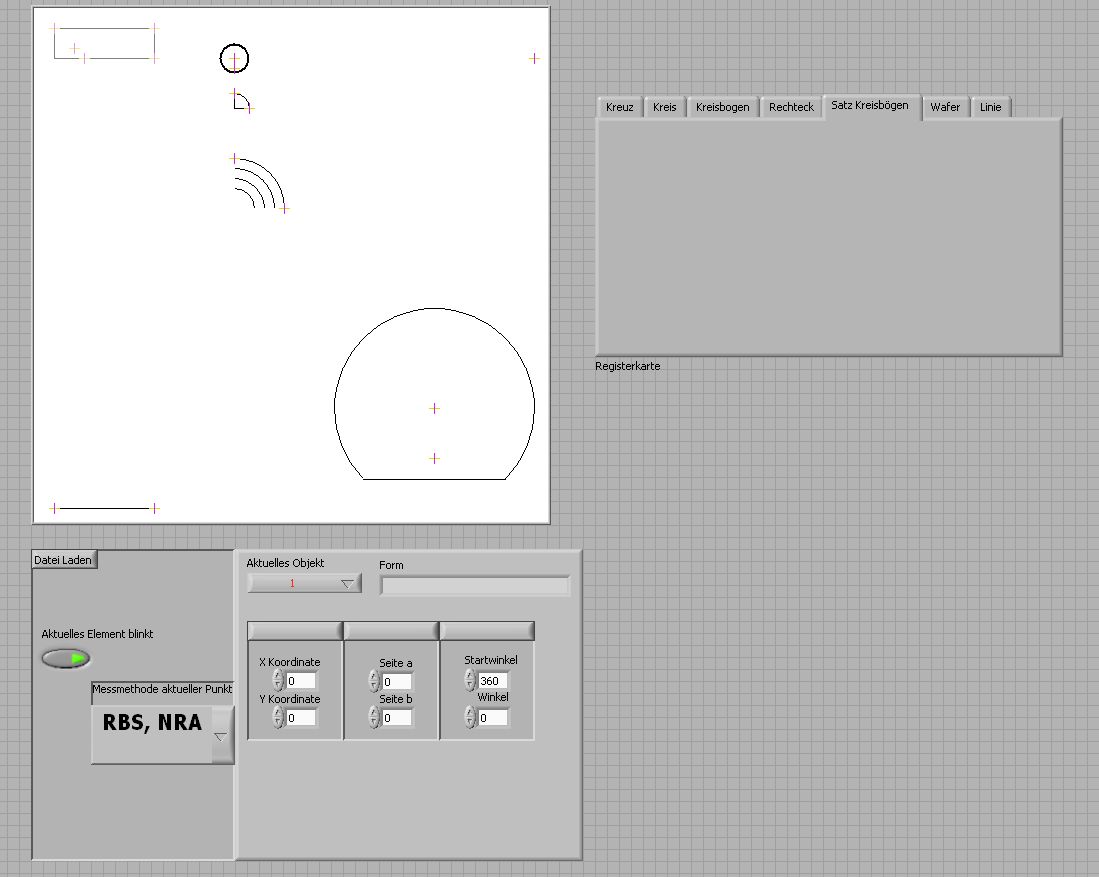Open the Wafer tab

coord(945,107)
